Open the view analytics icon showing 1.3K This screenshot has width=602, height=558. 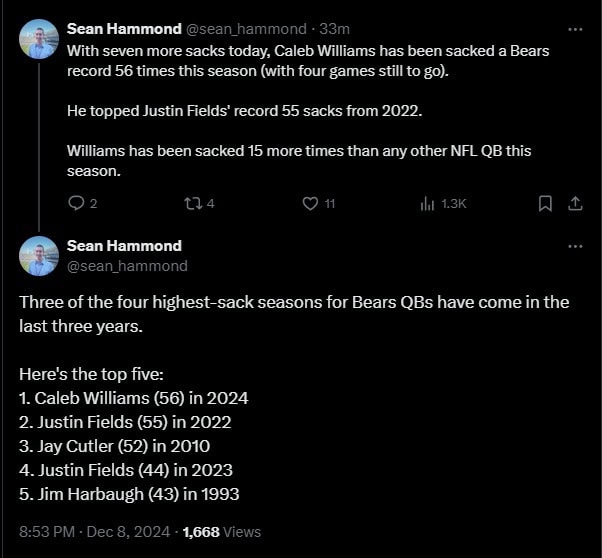(x=427, y=203)
